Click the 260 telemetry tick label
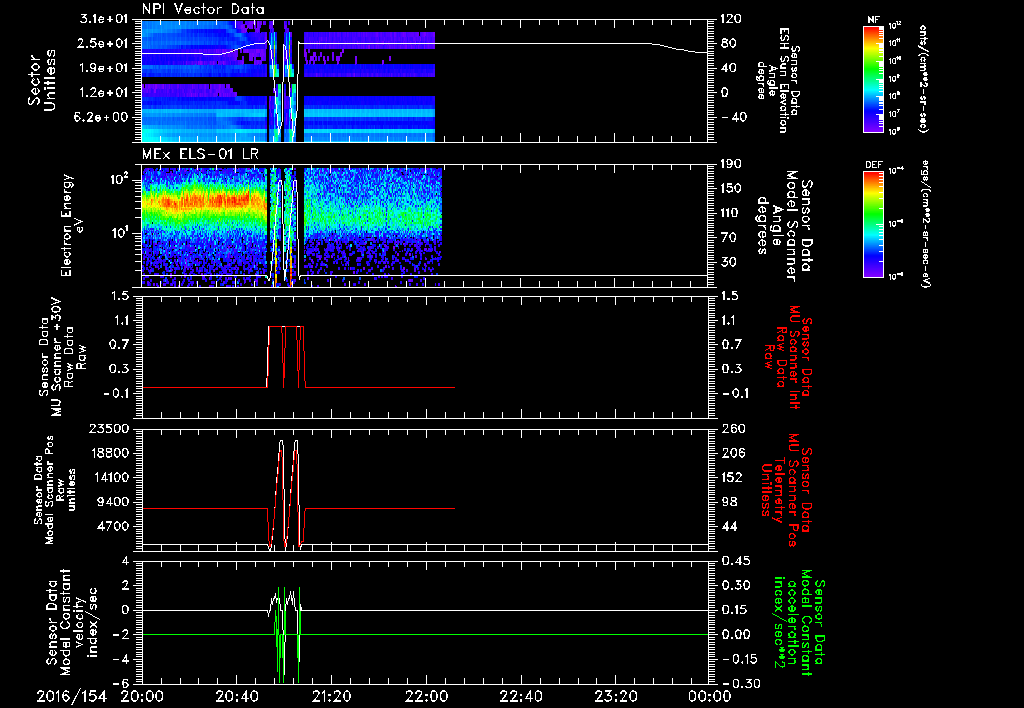 coord(731,428)
